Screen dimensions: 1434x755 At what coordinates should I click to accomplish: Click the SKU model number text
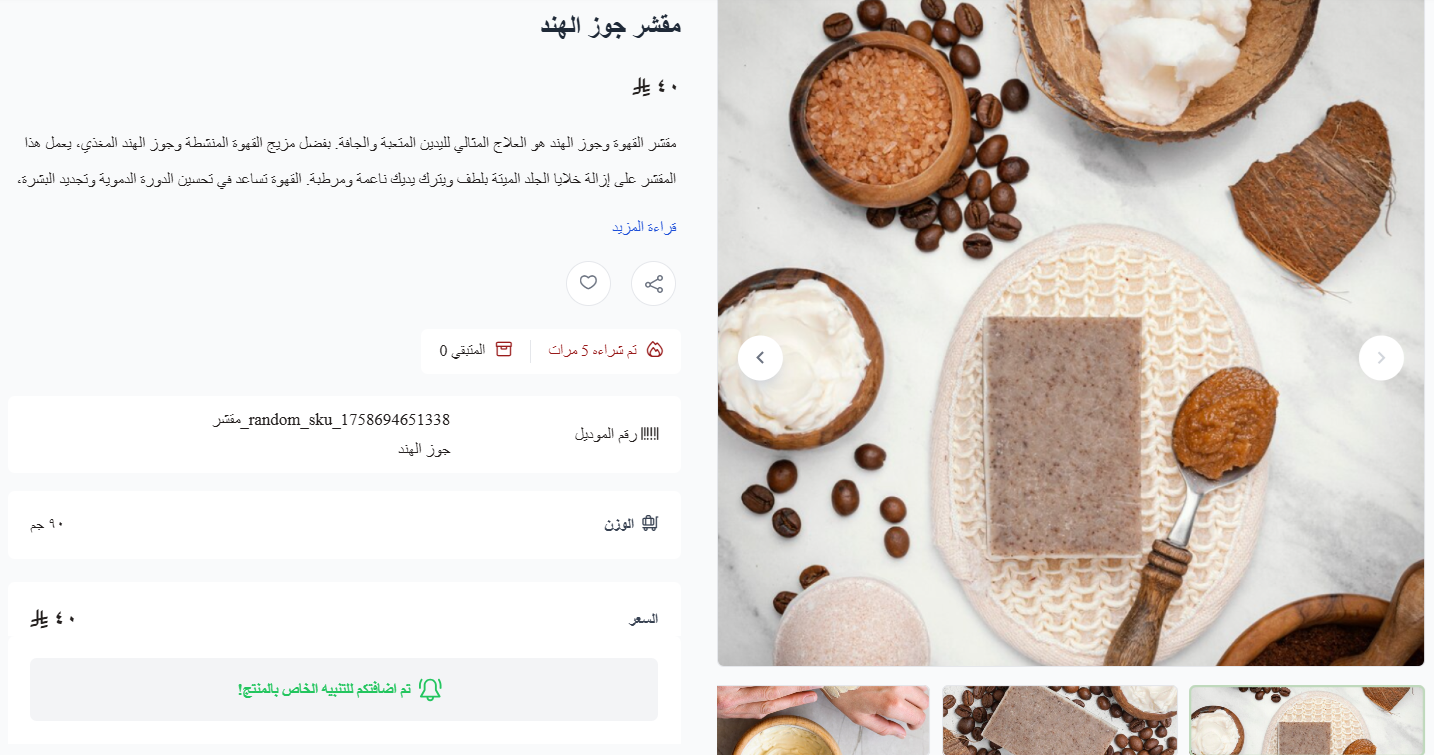tap(332, 434)
